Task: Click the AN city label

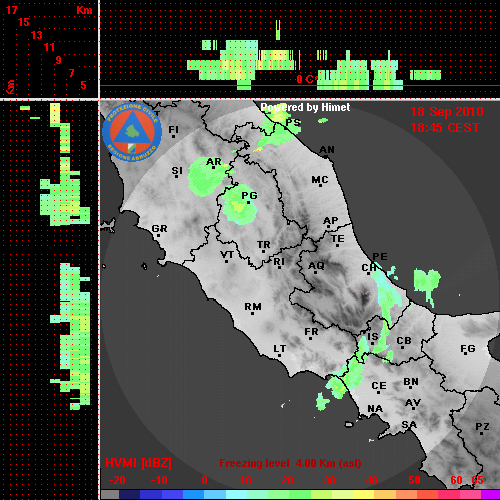Action: pos(327,150)
